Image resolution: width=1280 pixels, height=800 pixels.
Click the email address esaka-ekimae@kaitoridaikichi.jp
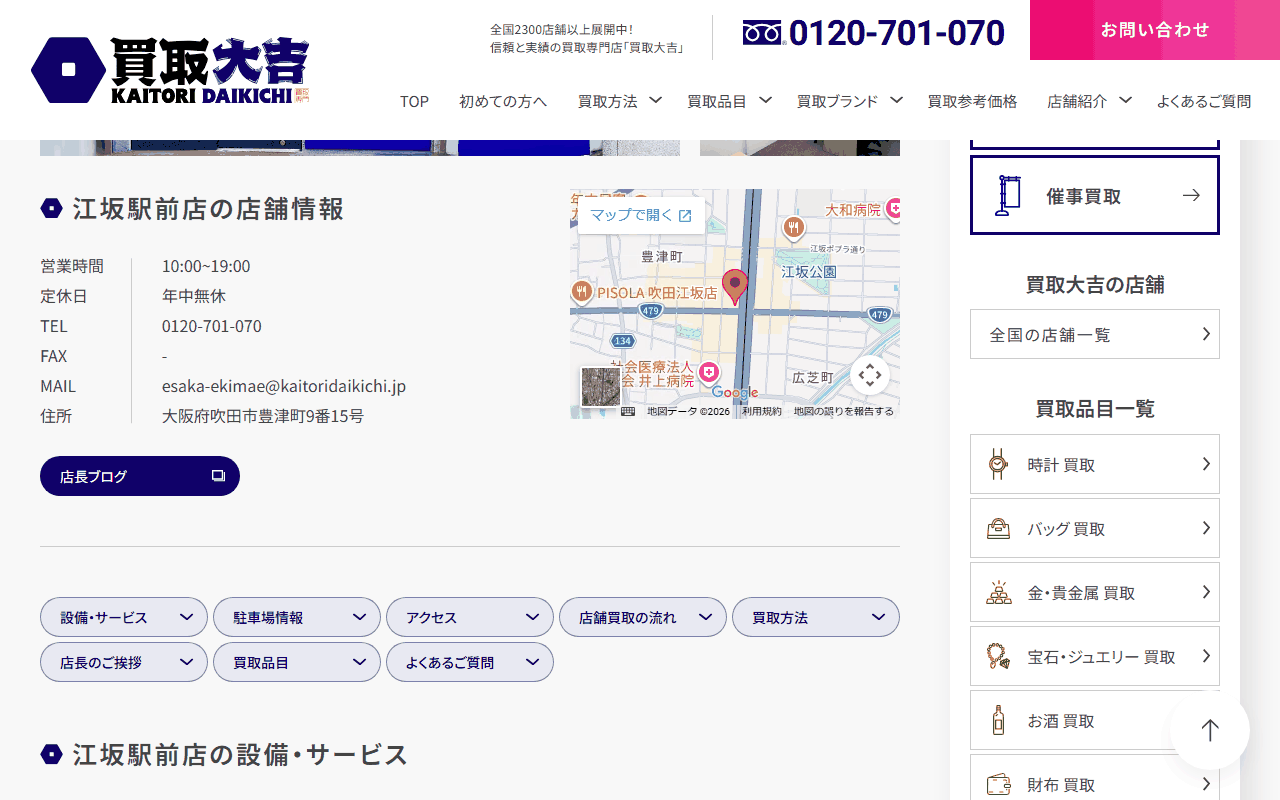[x=284, y=386]
